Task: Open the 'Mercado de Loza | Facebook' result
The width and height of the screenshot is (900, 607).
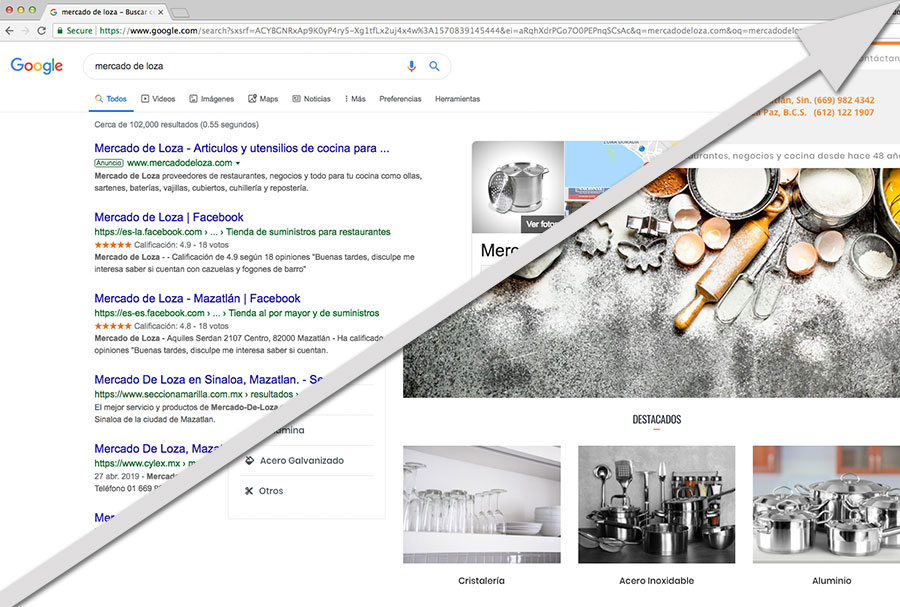Action: [x=169, y=217]
